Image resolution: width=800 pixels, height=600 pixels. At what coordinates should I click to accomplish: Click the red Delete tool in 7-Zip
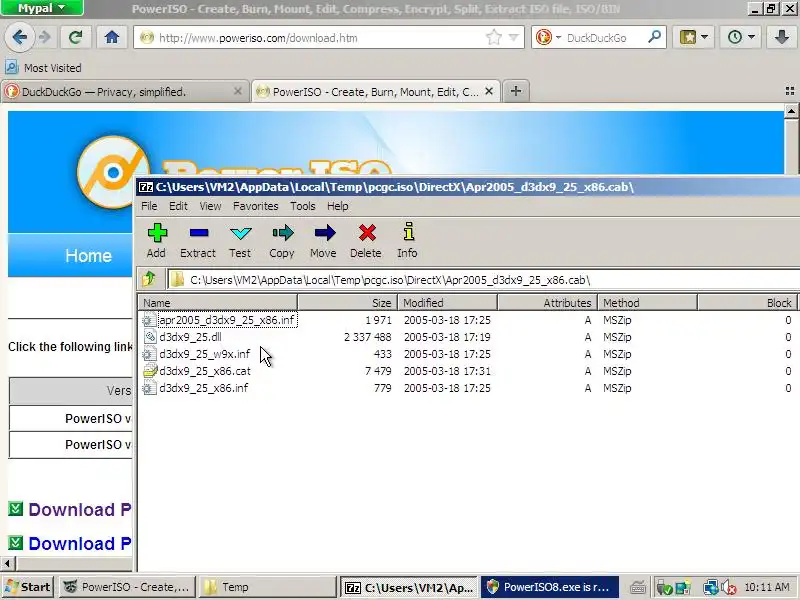pos(366,241)
